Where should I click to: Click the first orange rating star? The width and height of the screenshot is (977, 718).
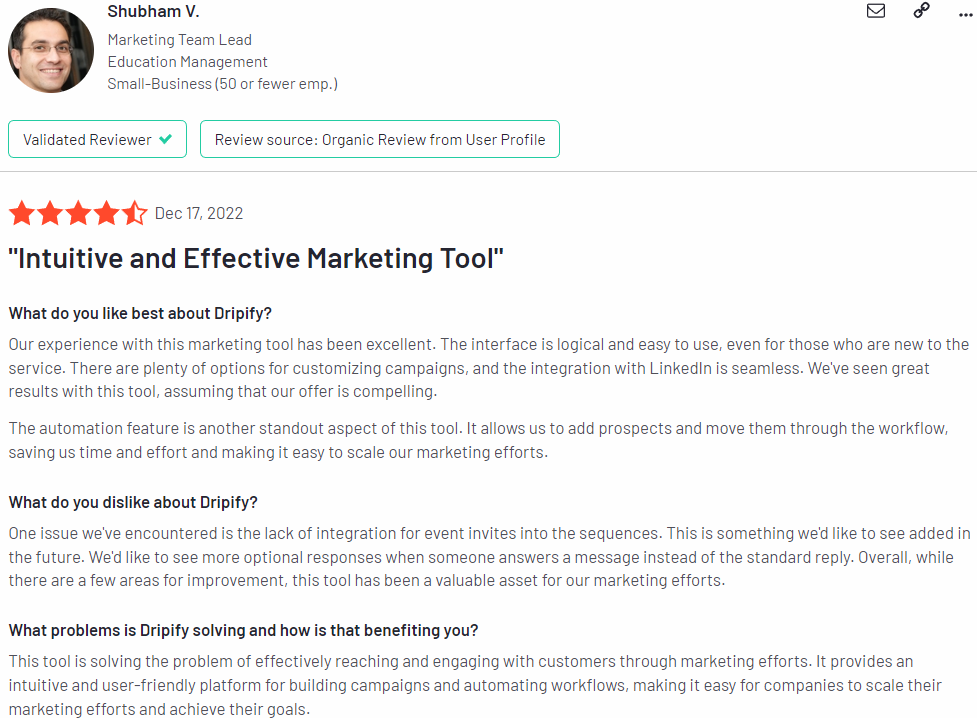(22, 213)
